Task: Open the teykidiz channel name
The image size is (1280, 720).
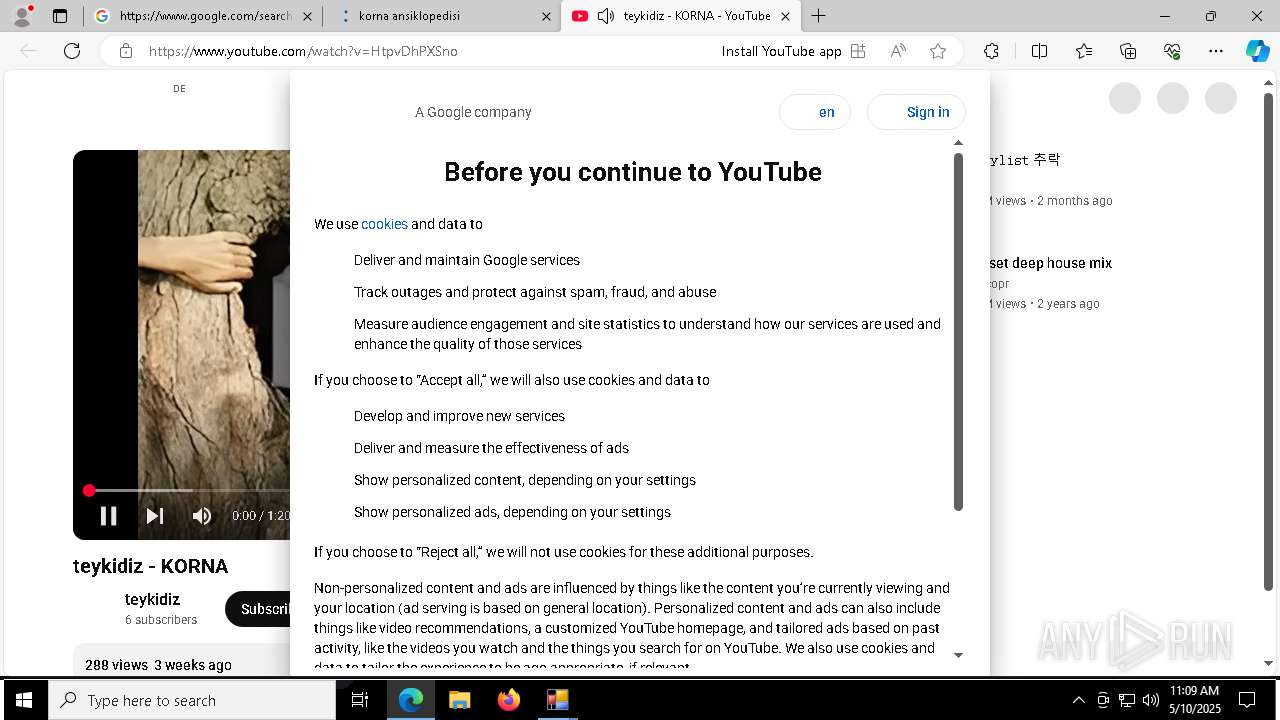Action: 152,600
